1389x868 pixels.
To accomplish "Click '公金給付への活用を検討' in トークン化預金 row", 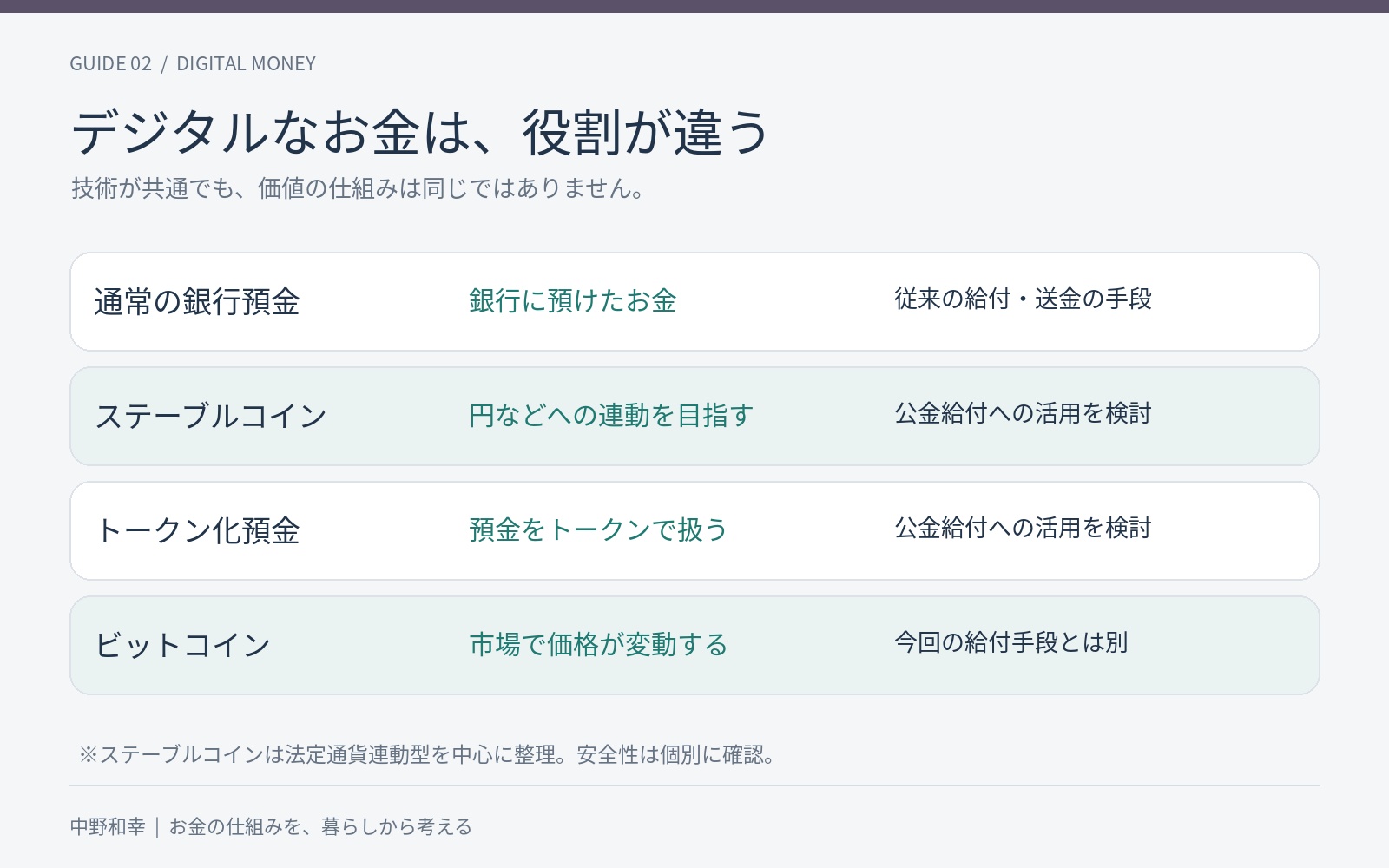I will 1023,529.
